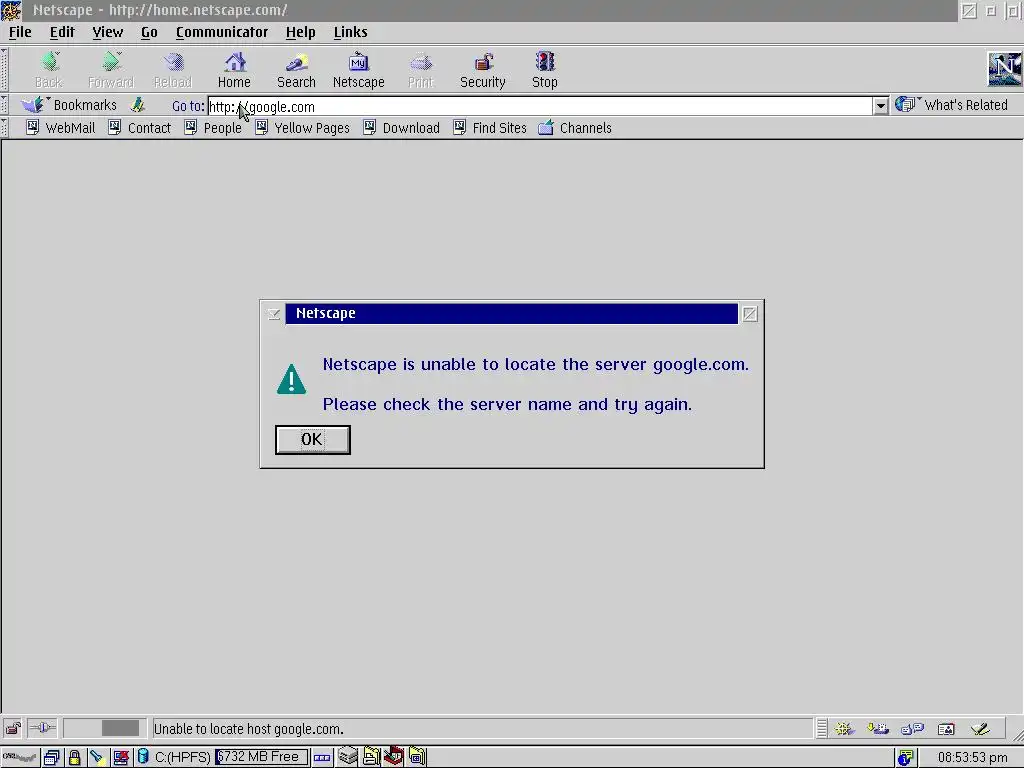Open the Find Sites toolbar link

click(490, 128)
